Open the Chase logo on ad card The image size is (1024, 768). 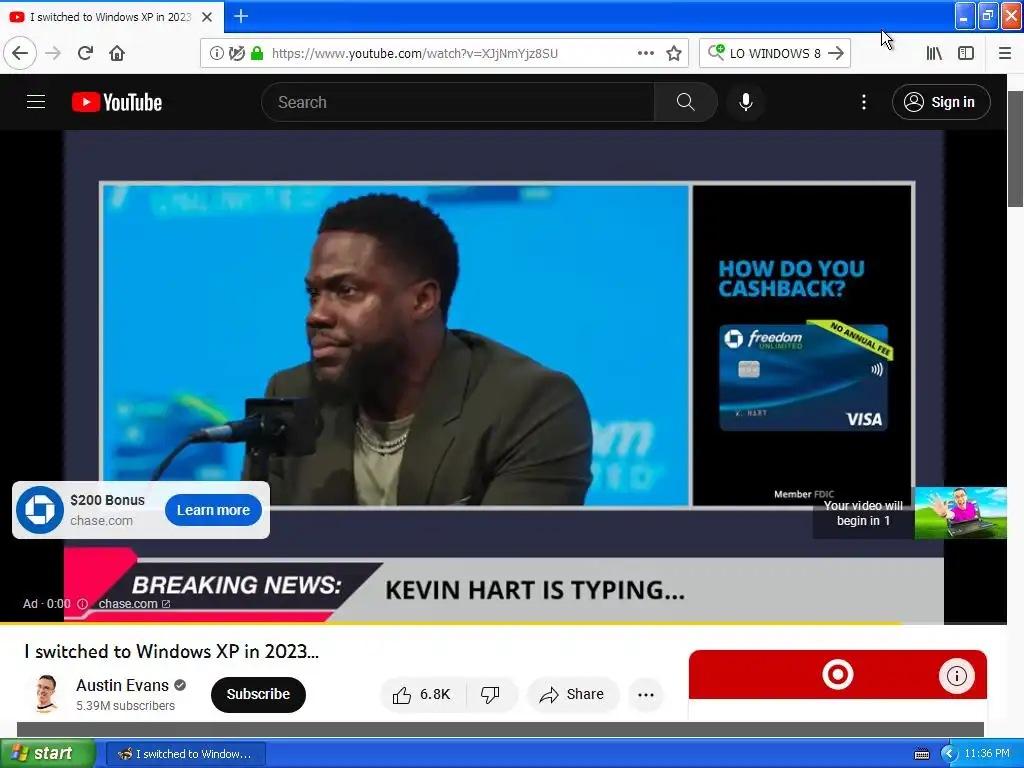click(39, 510)
